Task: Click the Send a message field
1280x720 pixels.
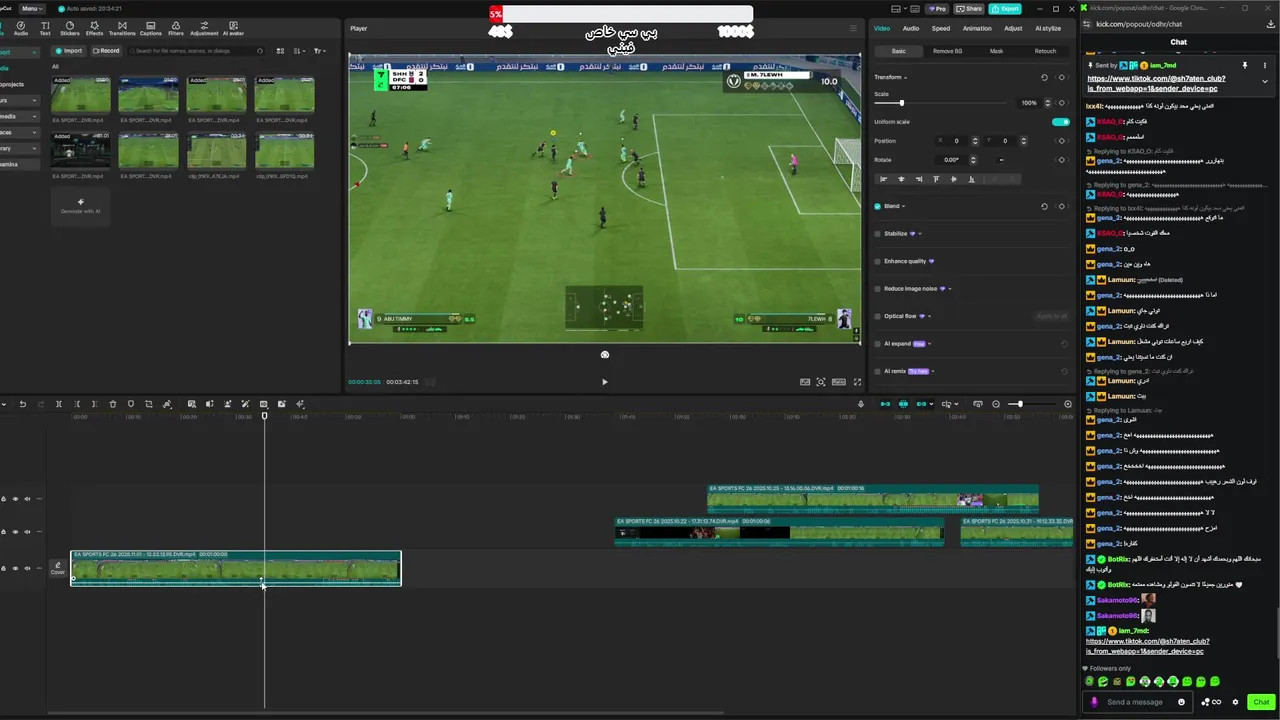Action: coord(1140,702)
